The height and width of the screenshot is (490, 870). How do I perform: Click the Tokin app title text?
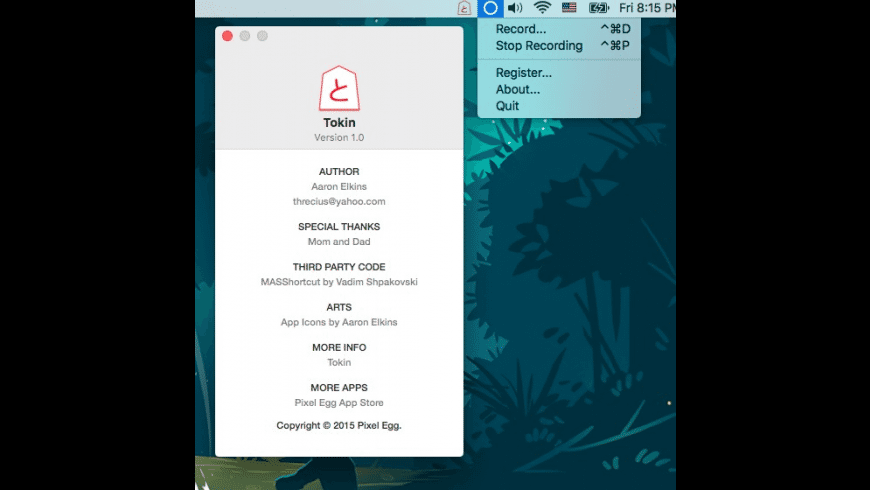click(339, 123)
